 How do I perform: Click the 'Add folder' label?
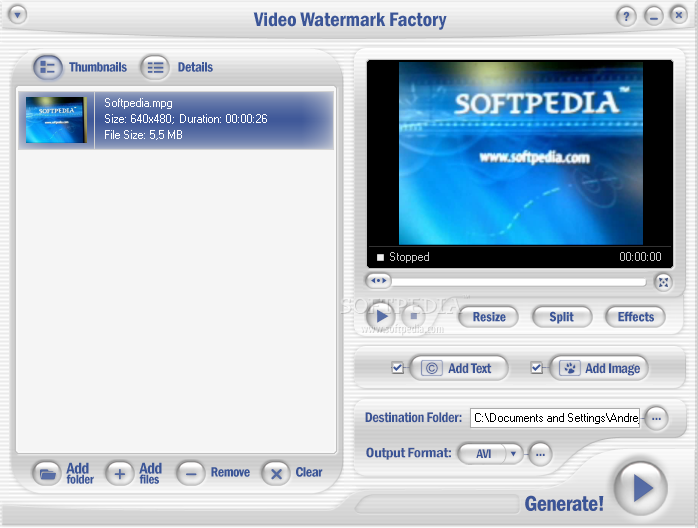tap(80, 473)
